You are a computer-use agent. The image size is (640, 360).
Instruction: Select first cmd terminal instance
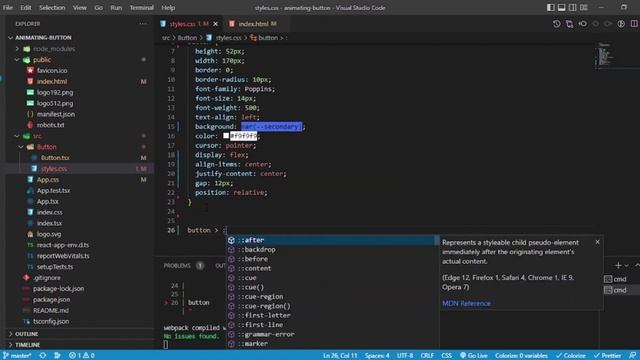click(x=616, y=279)
